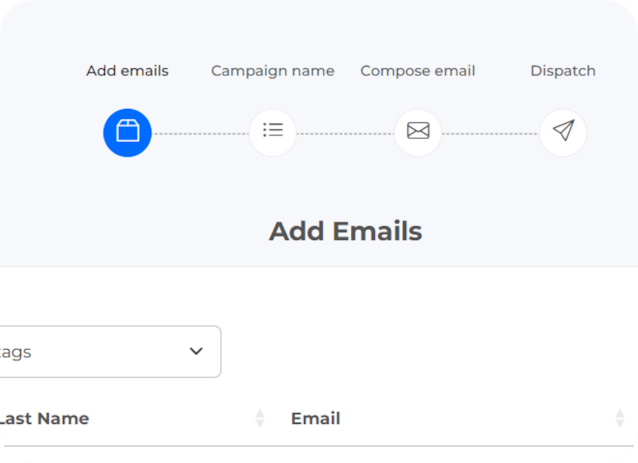Open the tags dropdown field
This screenshot has width=638, height=463.
click(x=100, y=352)
